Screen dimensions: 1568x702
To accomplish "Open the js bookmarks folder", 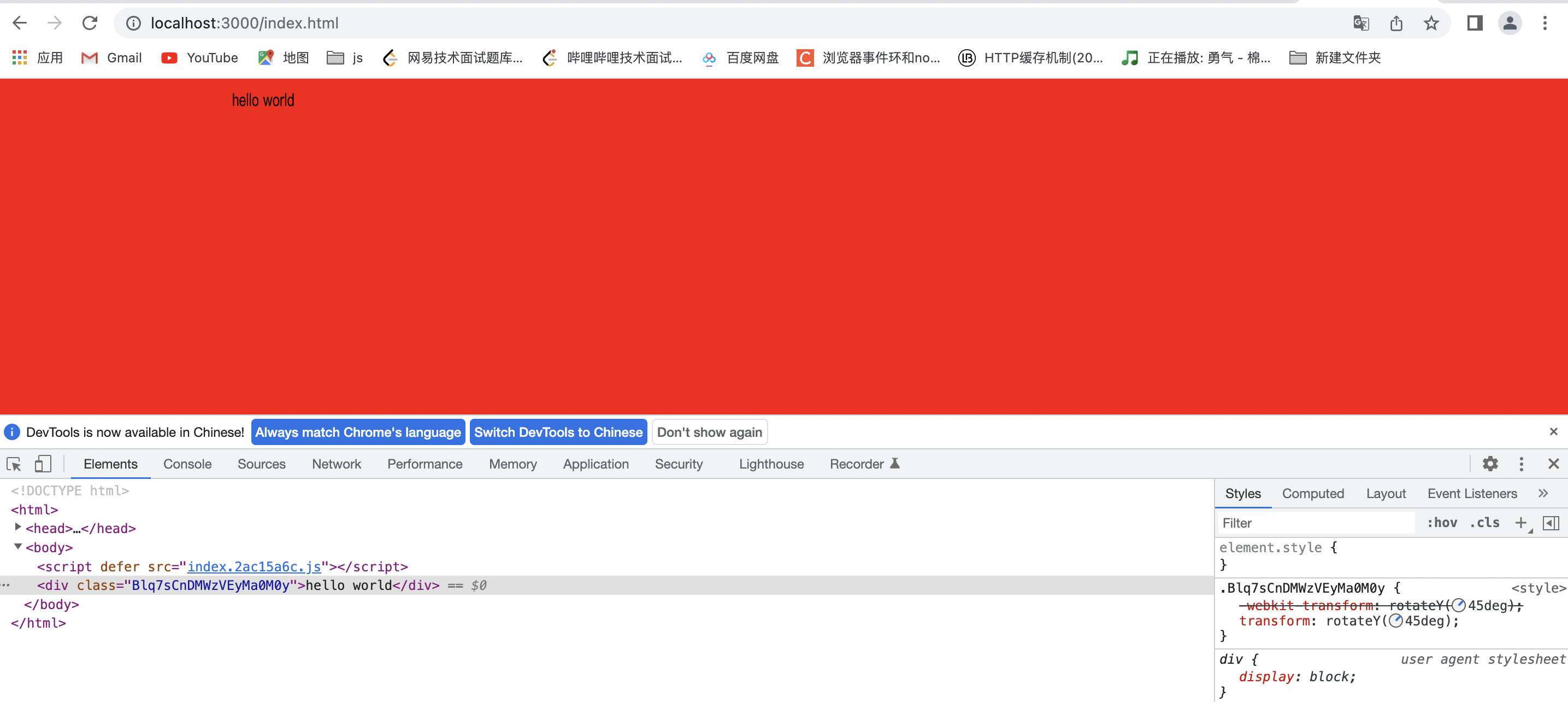I will (345, 58).
